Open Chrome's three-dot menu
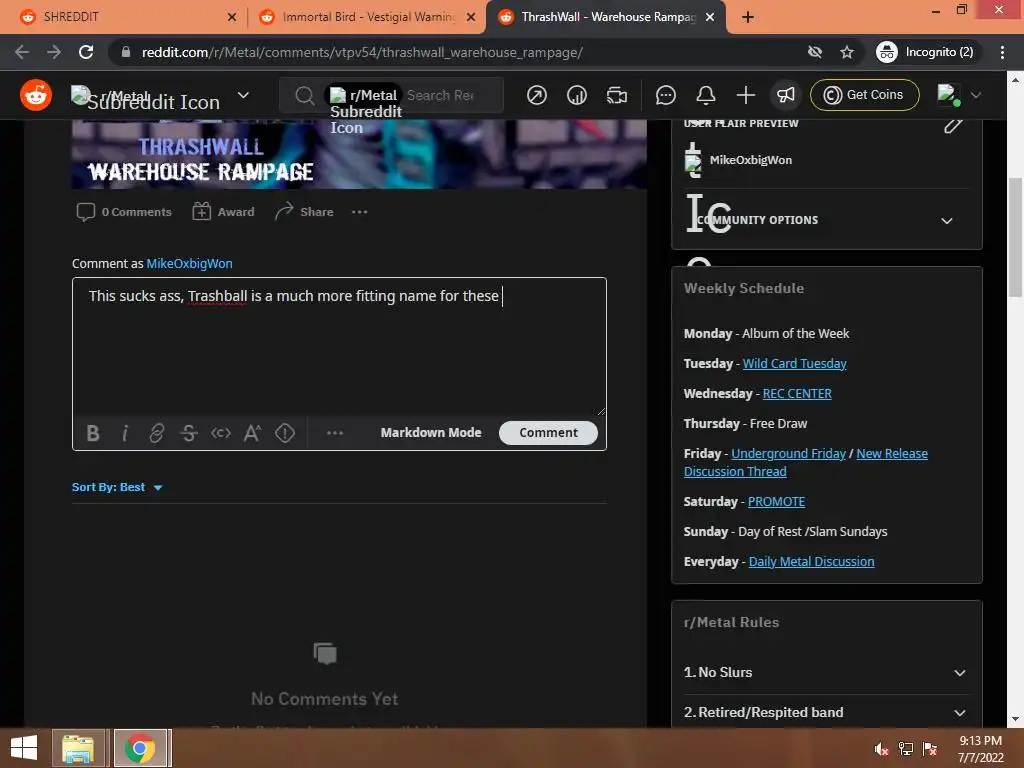Image resolution: width=1024 pixels, height=768 pixels. point(1002,52)
